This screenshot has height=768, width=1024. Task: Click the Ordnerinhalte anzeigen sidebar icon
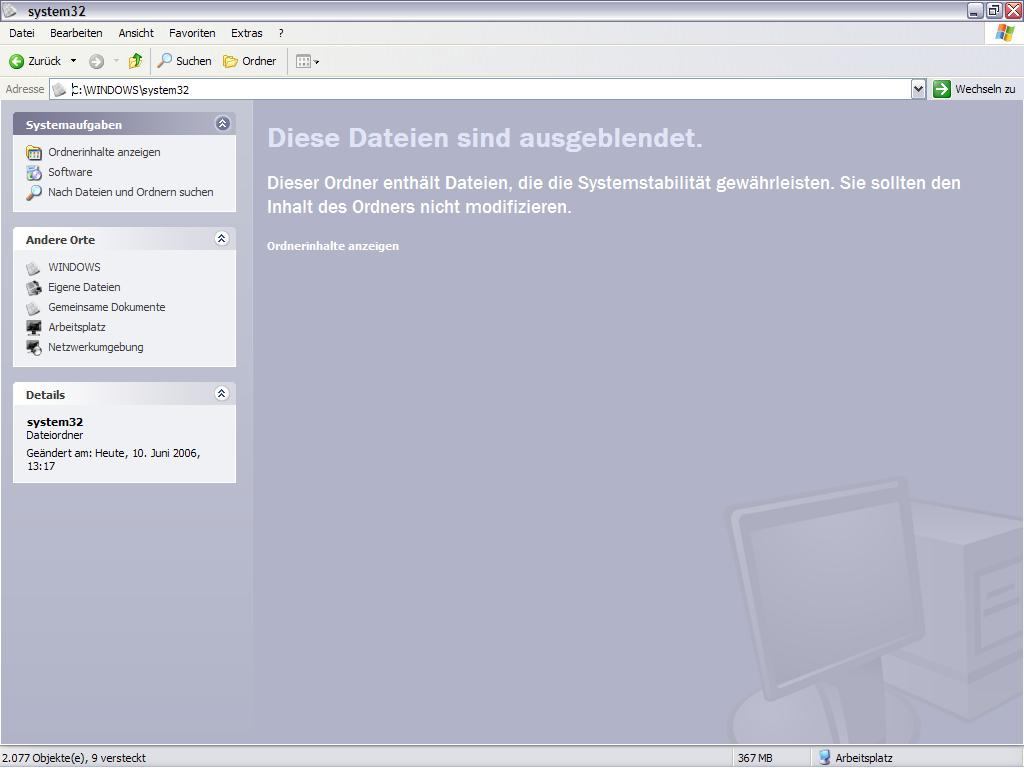(x=34, y=153)
